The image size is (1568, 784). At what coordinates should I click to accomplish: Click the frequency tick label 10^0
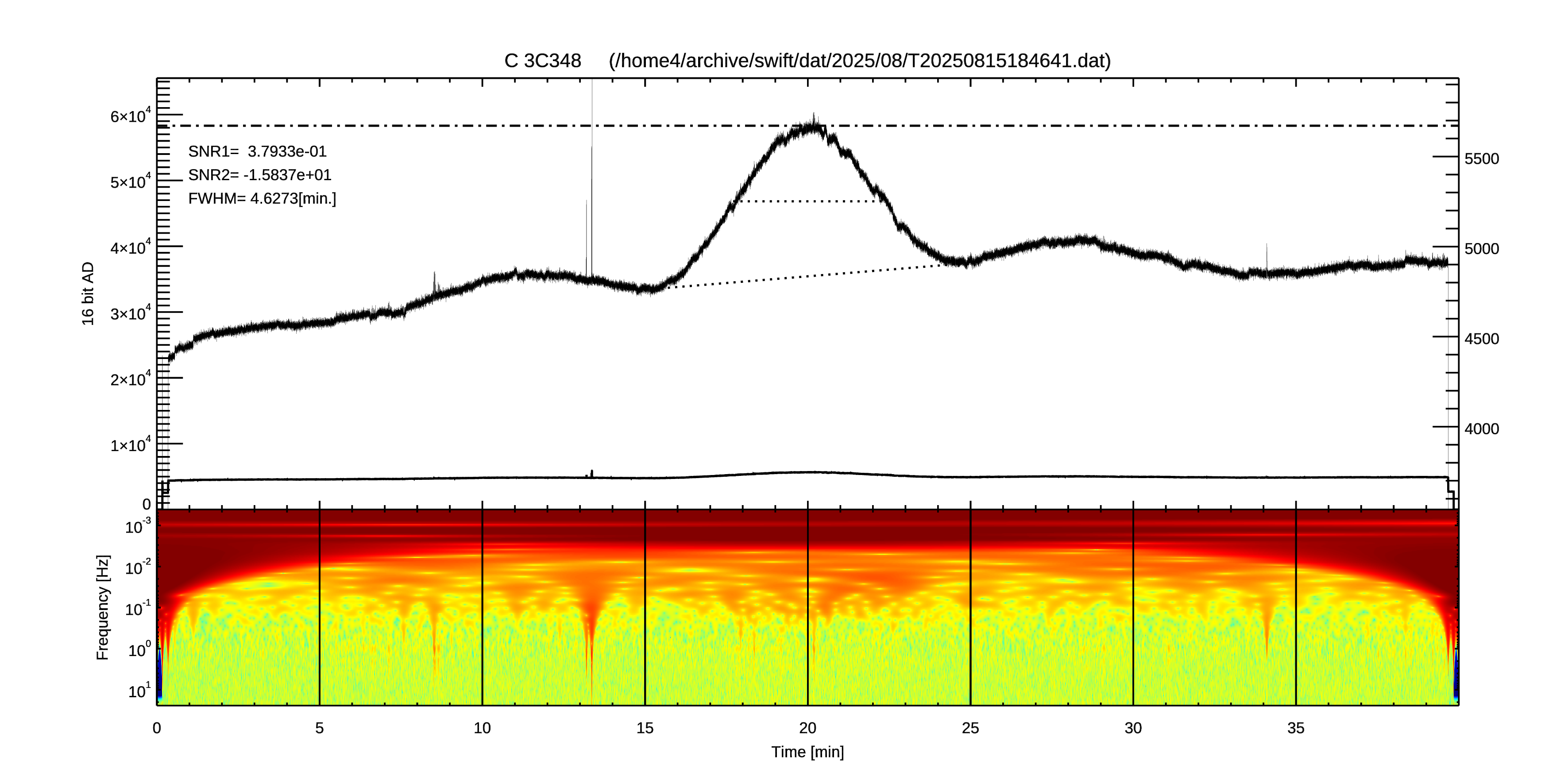(139, 649)
